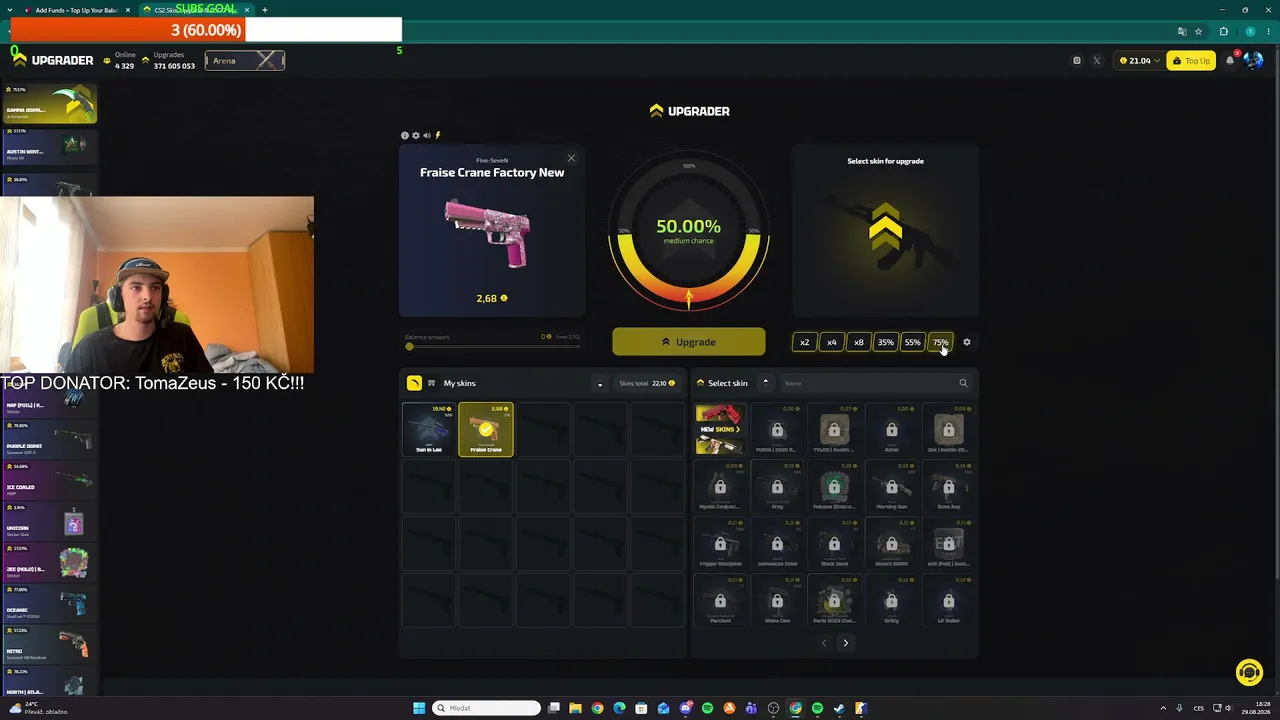
Task: Select the 55% chance preset
Action: [912, 342]
